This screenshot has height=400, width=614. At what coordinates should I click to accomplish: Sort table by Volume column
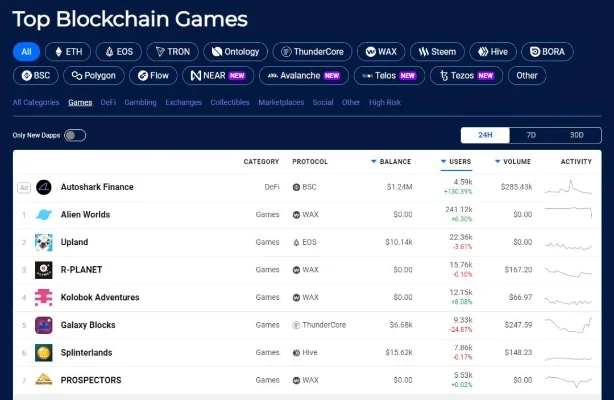(x=513, y=162)
